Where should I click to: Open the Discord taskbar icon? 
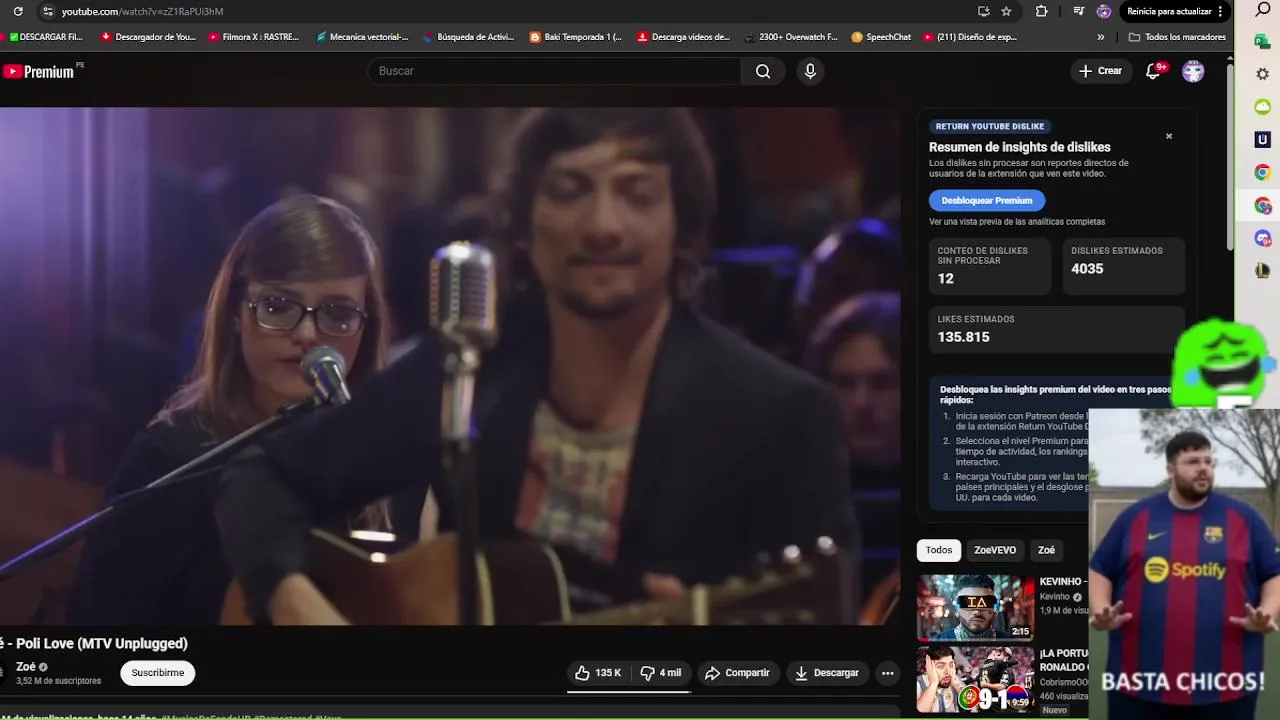(1263, 238)
